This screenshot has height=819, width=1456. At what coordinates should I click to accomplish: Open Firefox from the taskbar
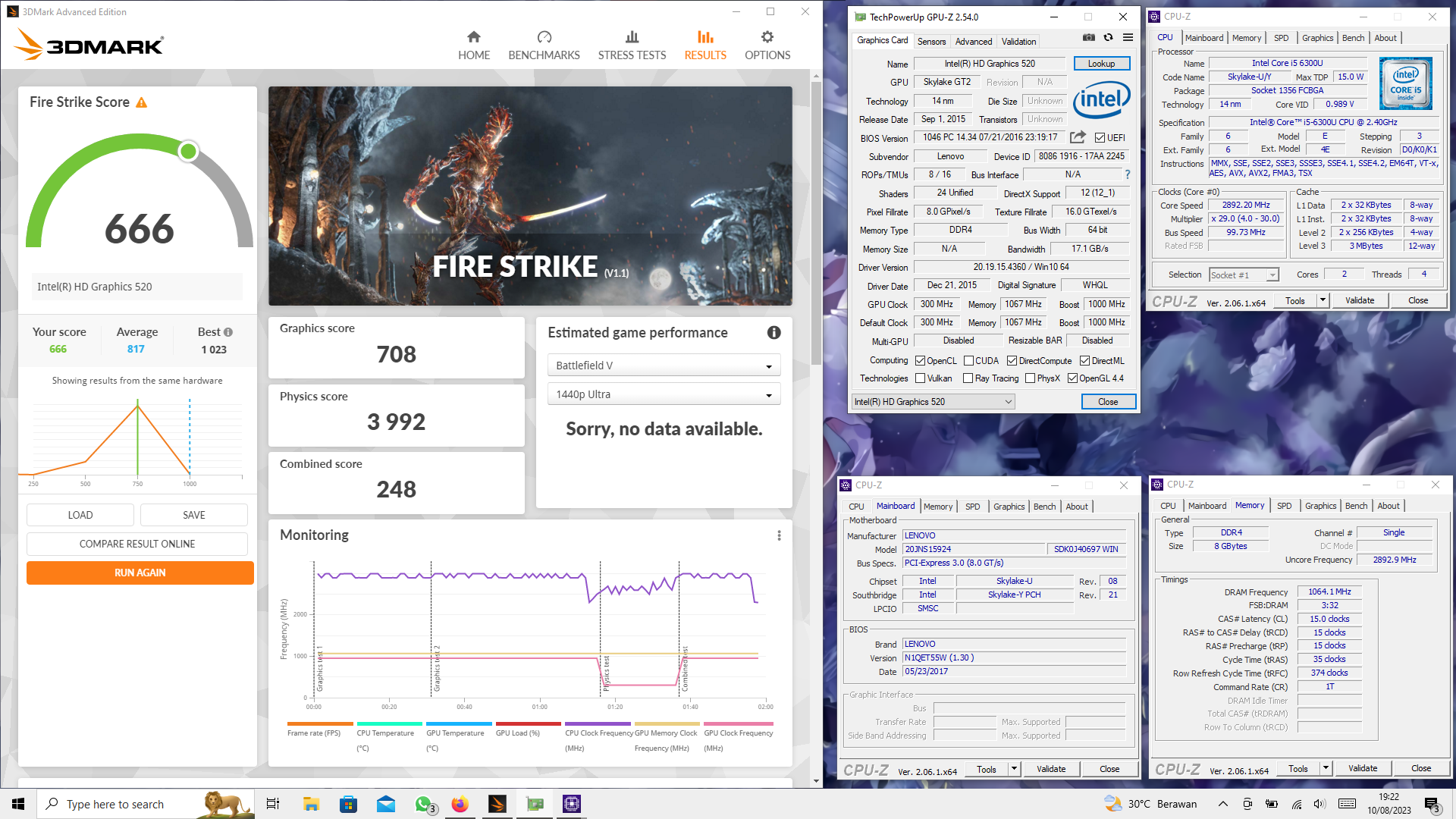(x=460, y=804)
